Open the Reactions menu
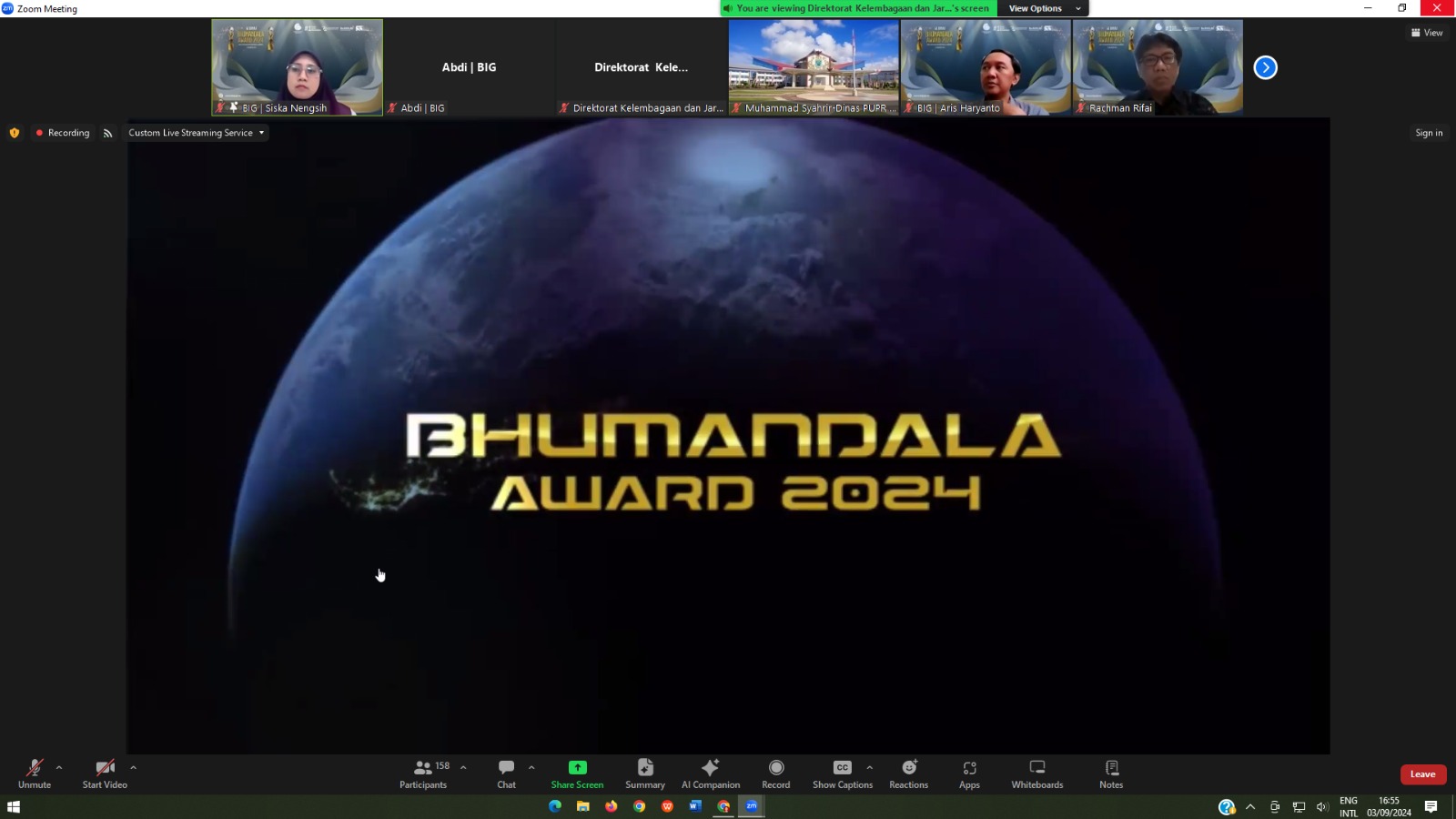 click(908, 773)
